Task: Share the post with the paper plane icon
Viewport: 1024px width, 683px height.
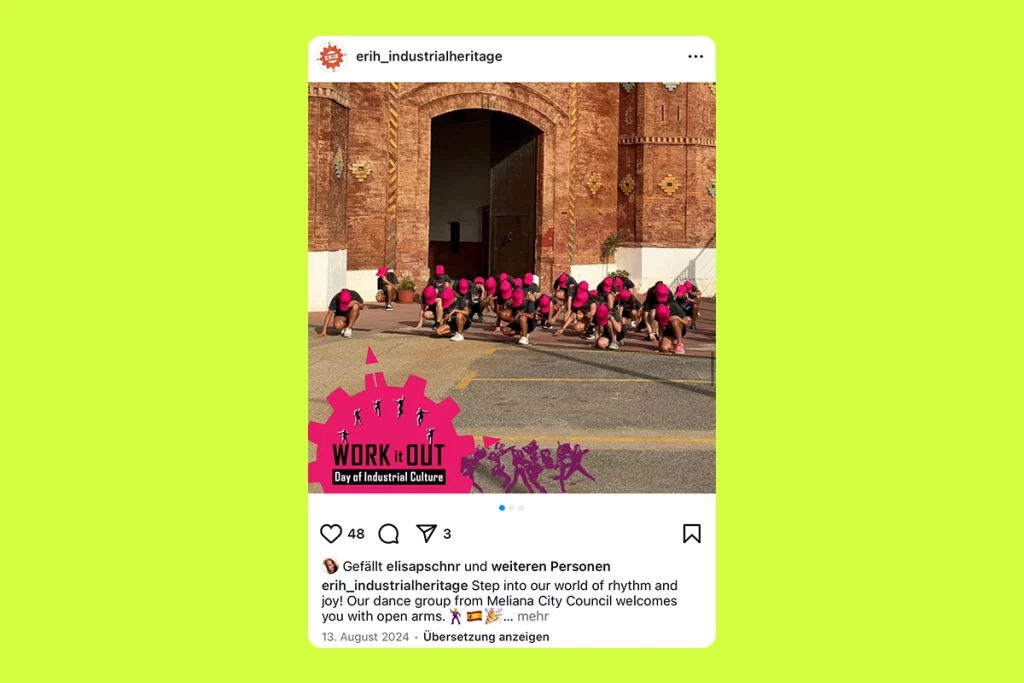Action: 426,533
